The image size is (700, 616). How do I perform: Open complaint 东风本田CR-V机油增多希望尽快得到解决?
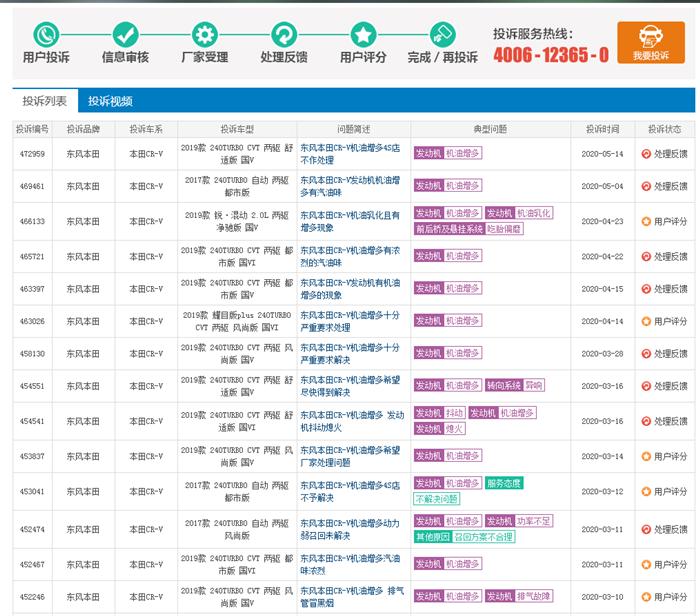tap(350, 386)
